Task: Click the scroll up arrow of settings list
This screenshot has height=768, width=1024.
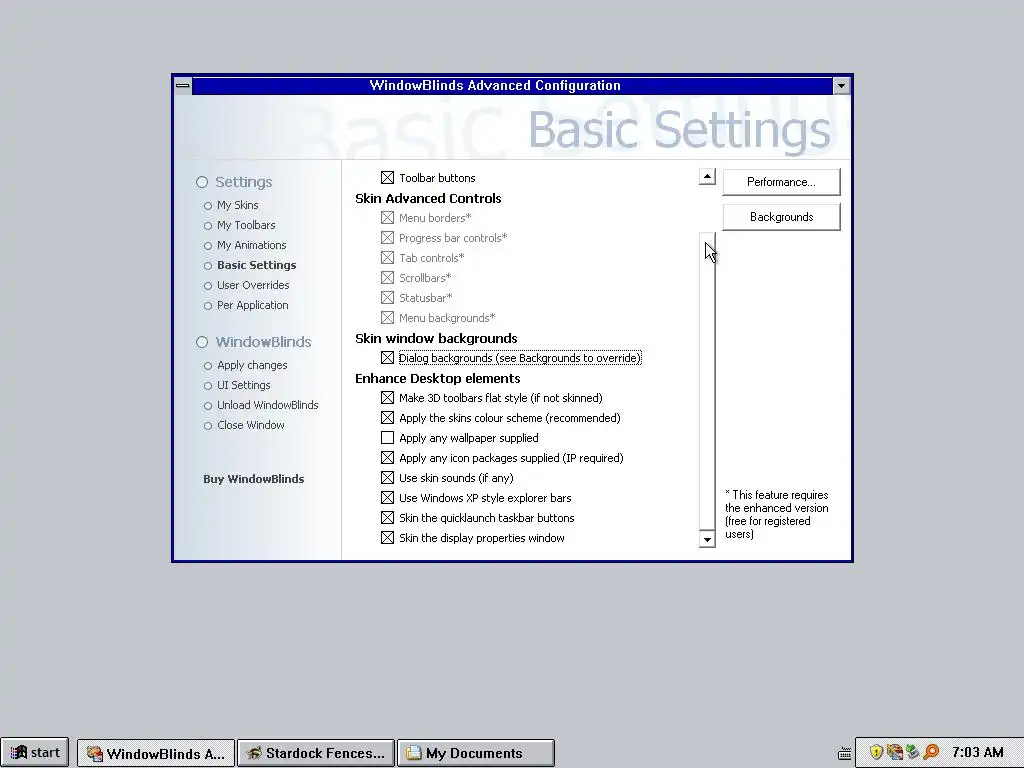Action: click(707, 176)
